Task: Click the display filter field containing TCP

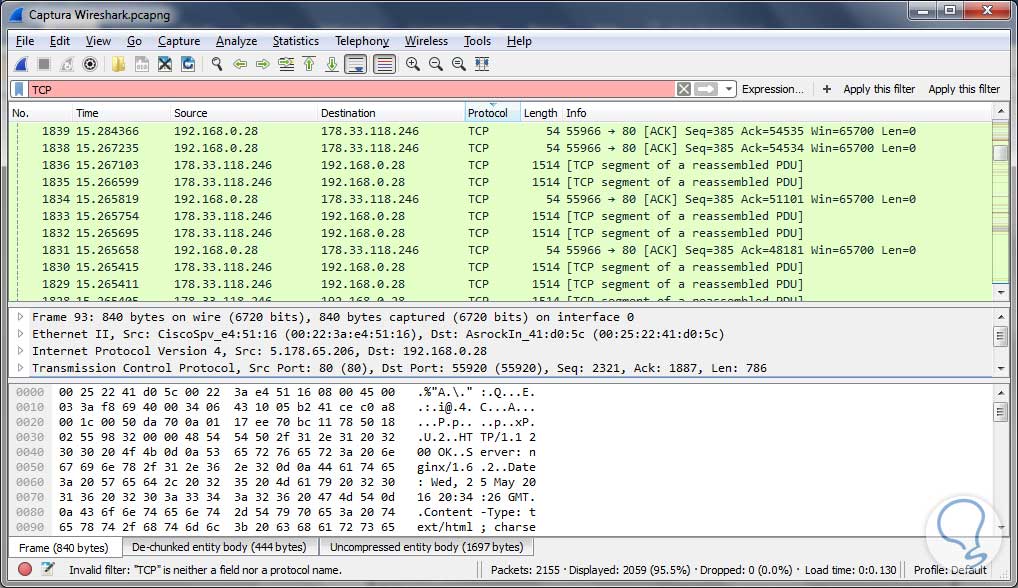Action: [351, 89]
